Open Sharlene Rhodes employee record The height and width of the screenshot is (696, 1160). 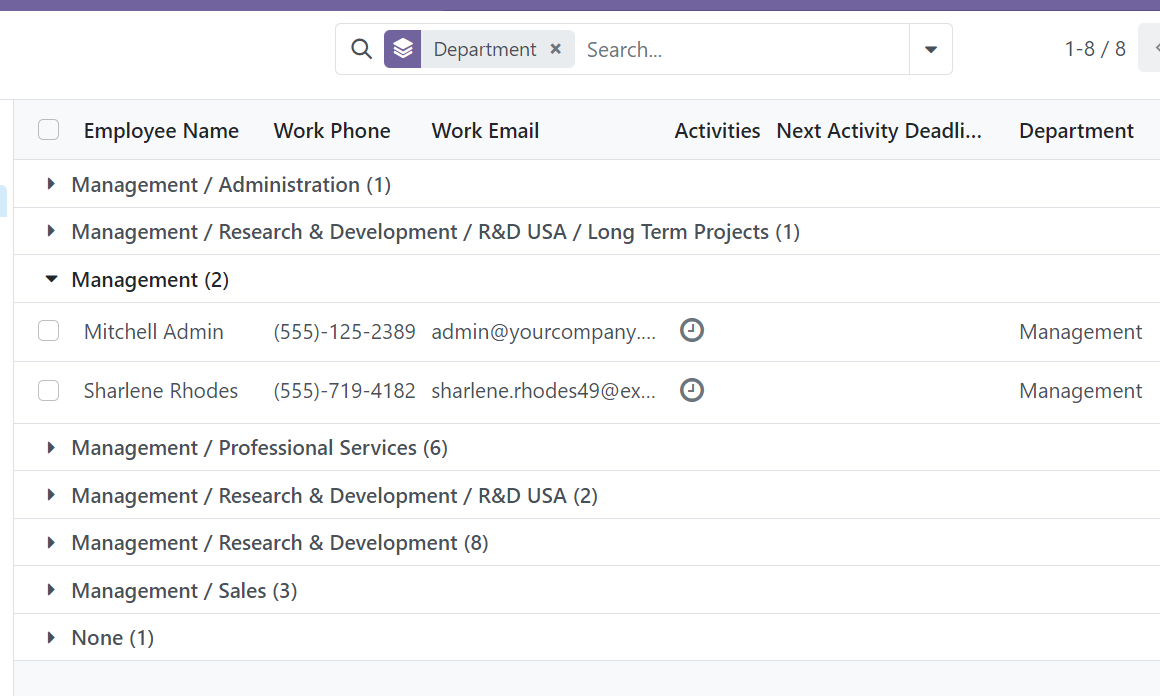tap(161, 391)
